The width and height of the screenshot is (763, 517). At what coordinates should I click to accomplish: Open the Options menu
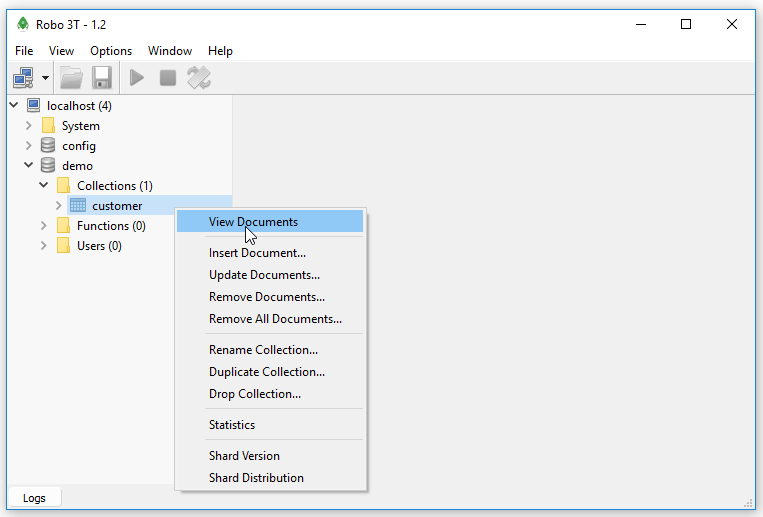pyautogui.click(x=111, y=51)
